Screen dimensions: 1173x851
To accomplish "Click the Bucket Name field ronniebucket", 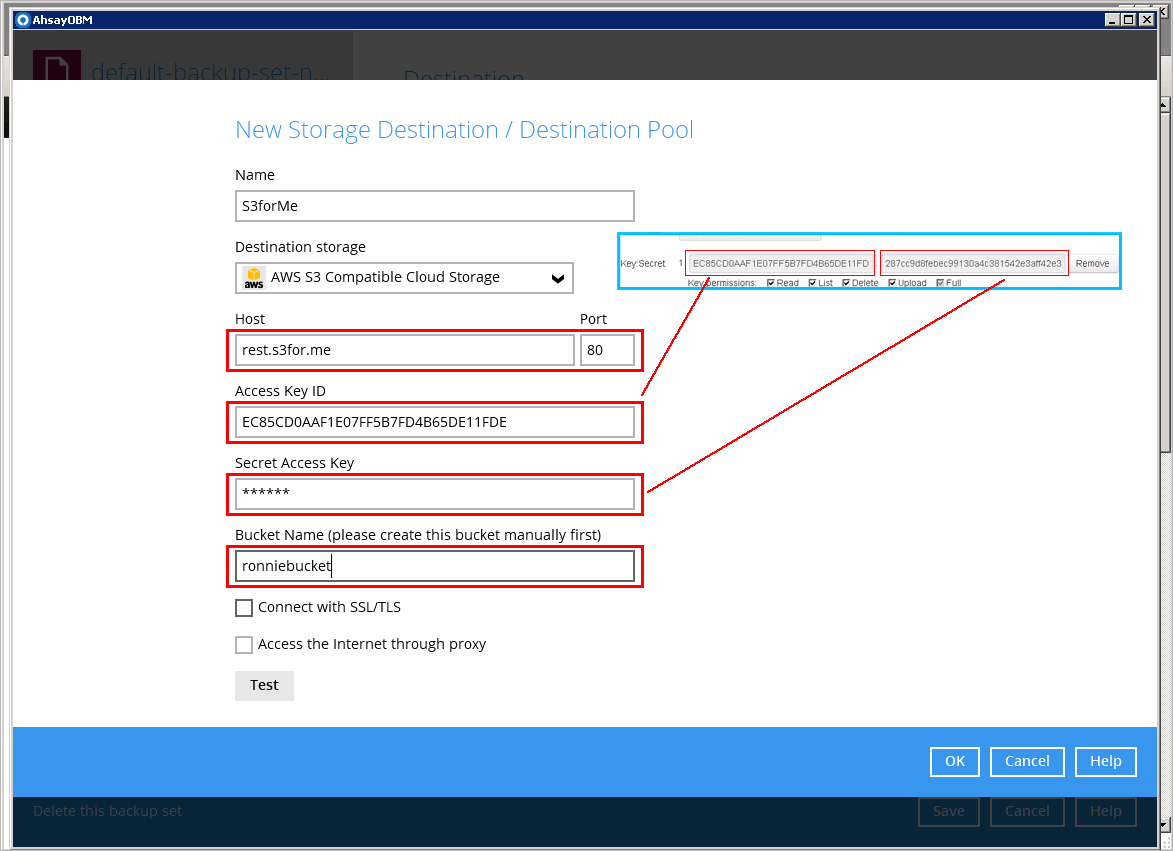I will point(435,566).
